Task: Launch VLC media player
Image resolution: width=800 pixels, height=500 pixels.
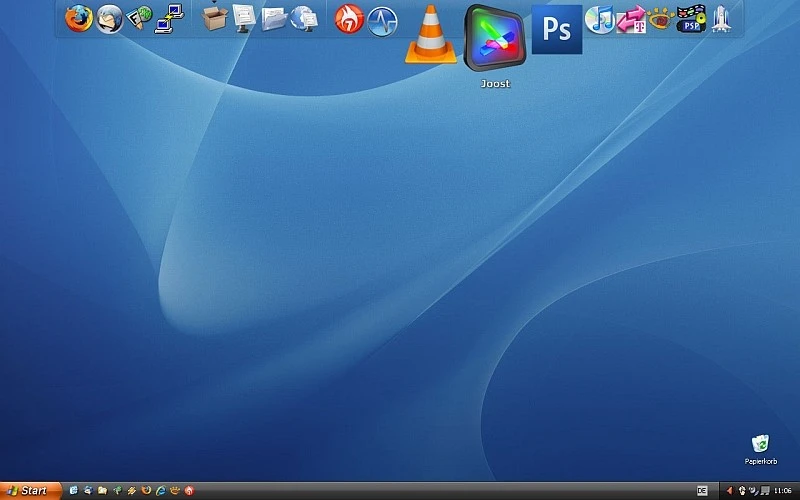Action: click(430, 35)
